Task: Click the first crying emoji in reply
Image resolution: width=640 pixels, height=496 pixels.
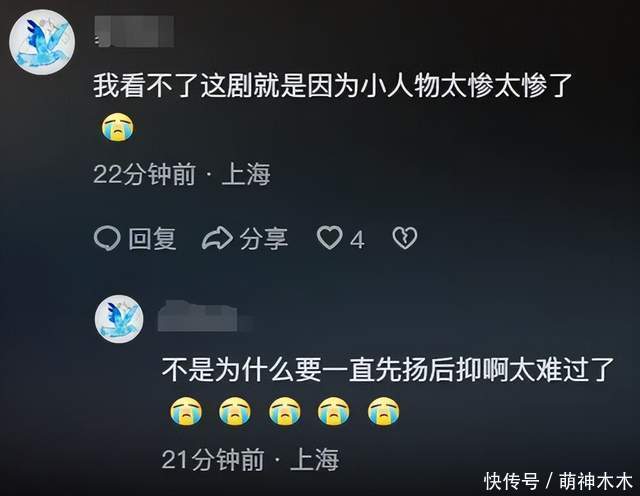Action: 186,411
